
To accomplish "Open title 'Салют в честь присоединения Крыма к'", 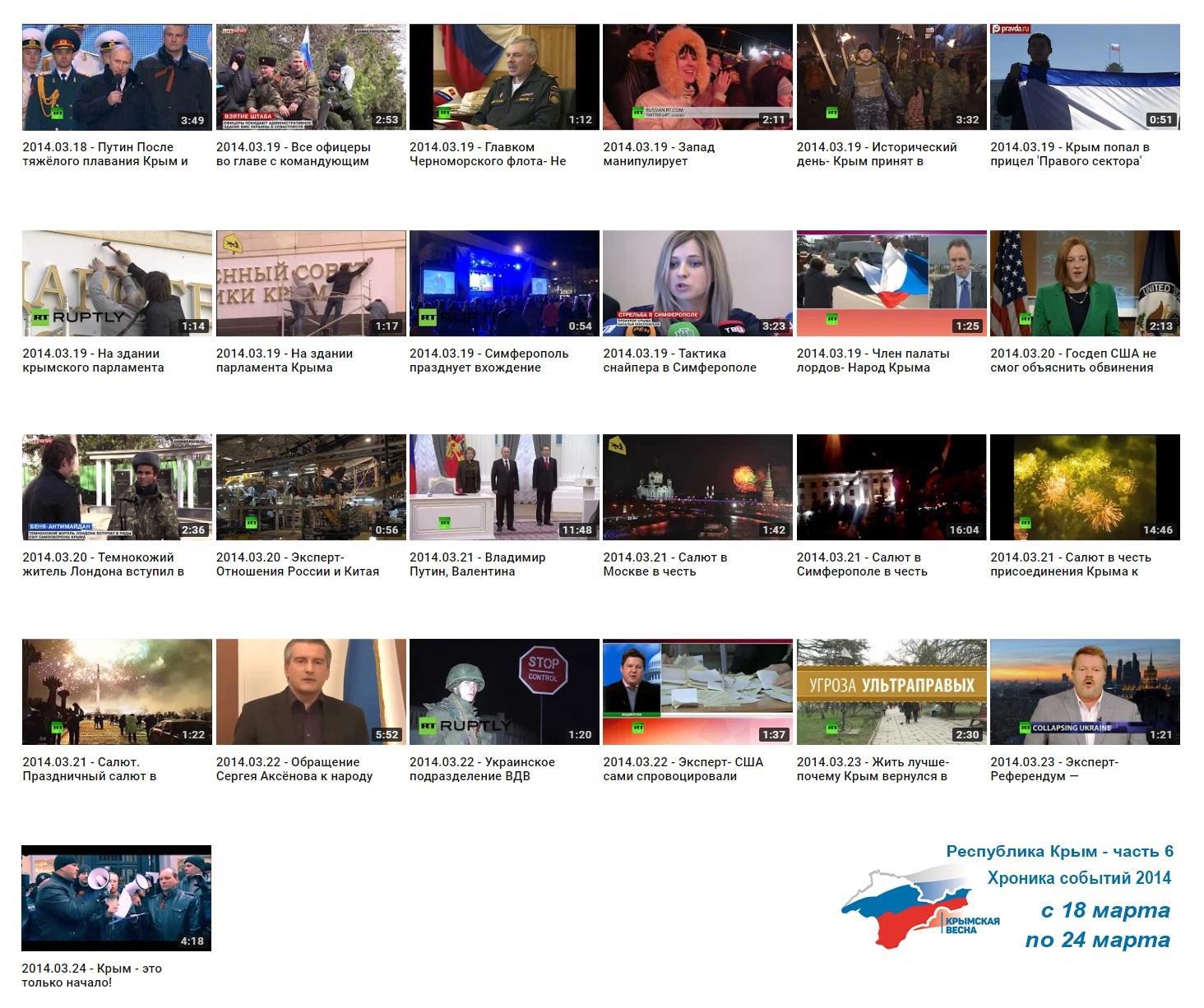I will (x=1071, y=565).
